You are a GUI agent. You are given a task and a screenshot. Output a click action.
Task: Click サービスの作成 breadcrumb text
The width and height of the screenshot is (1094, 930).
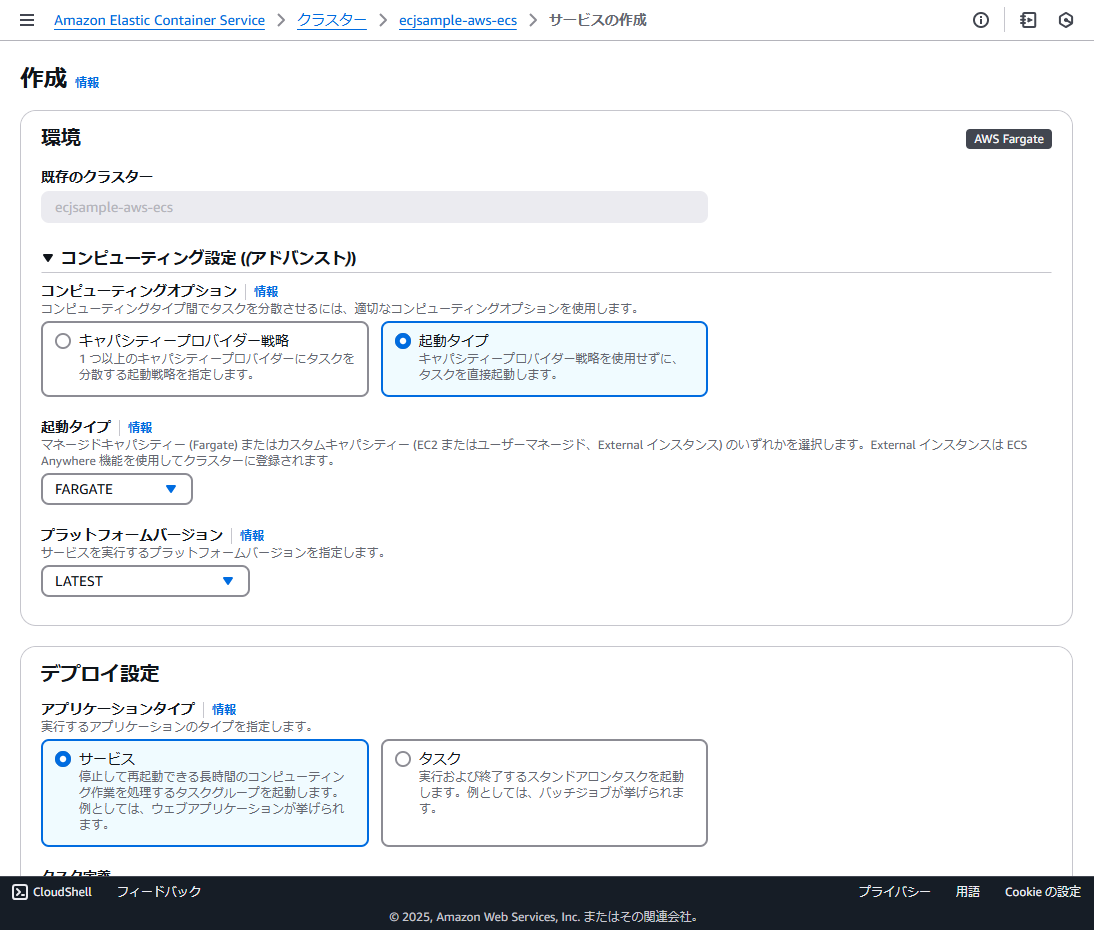(597, 20)
